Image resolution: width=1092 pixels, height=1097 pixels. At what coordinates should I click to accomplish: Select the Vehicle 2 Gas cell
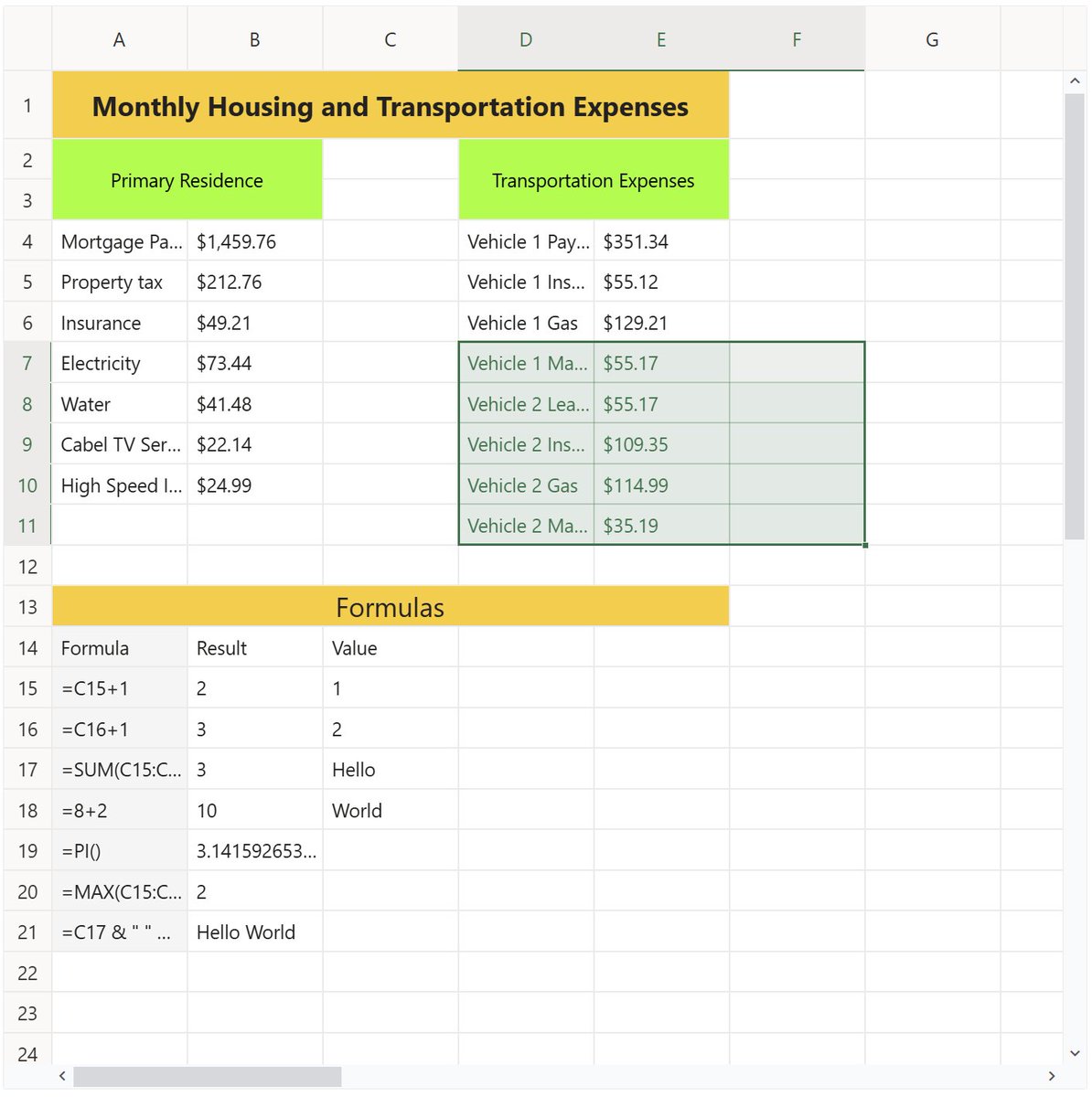click(x=526, y=485)
